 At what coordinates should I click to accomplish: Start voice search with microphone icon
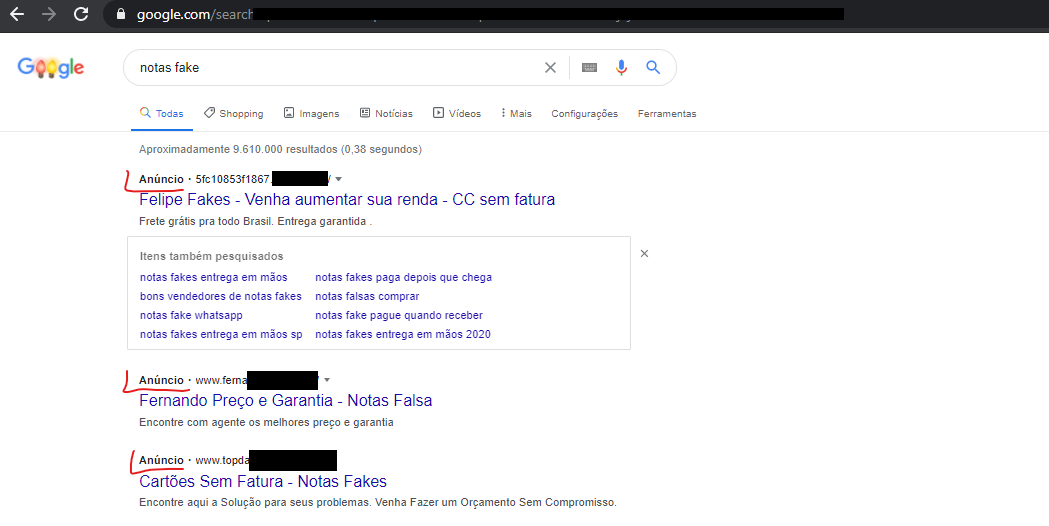click(622, 68)
